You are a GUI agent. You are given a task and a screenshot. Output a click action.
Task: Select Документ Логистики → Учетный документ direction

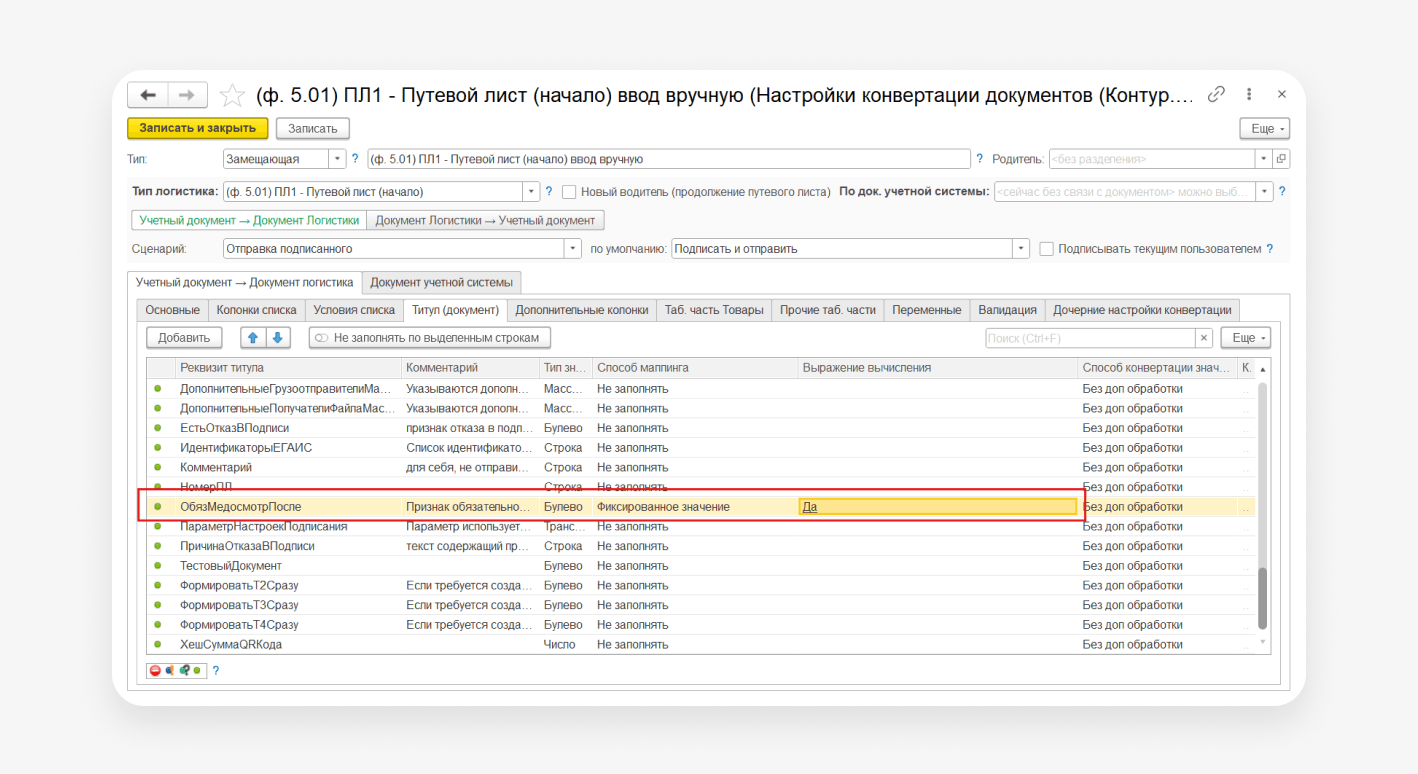[485, 220]
